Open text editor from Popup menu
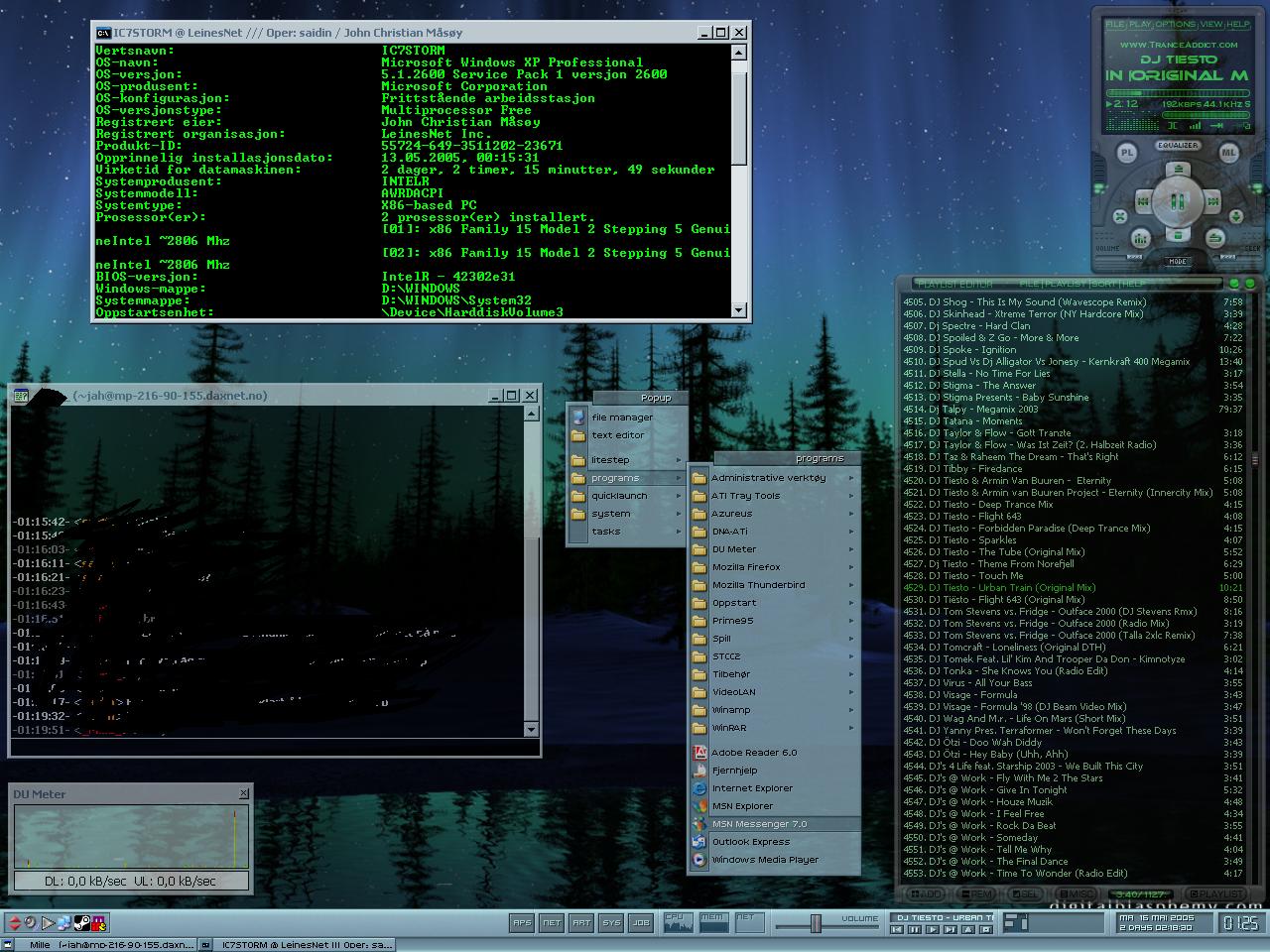The width and height of the screenshot is (1270, 952). [x=626, y=435]
